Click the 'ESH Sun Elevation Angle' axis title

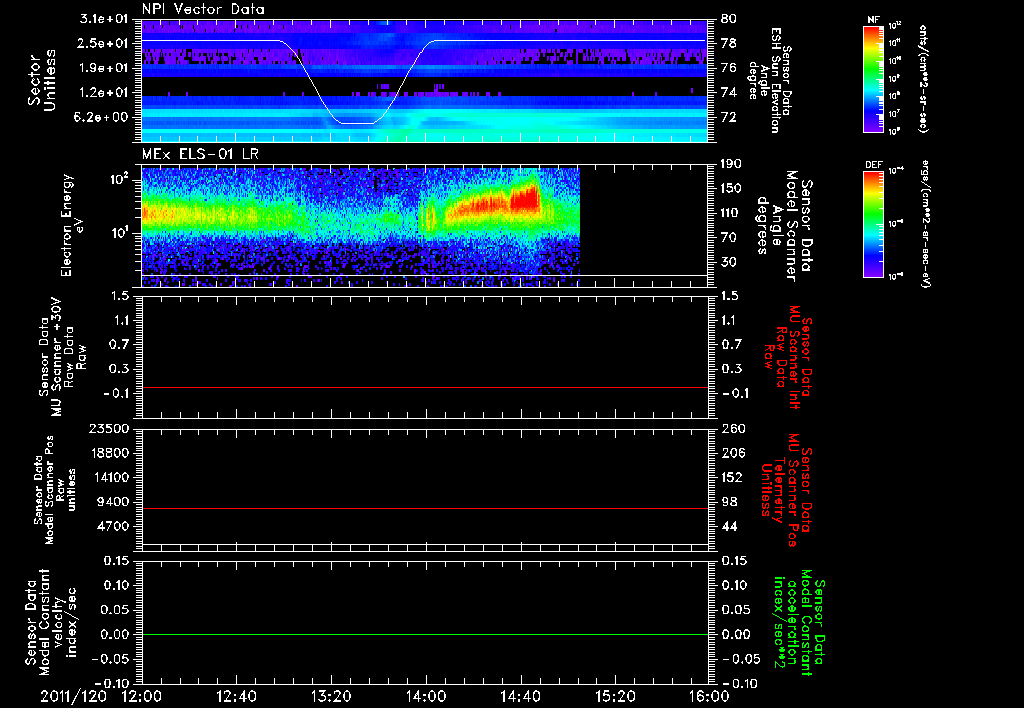click(x=769, y=80)
